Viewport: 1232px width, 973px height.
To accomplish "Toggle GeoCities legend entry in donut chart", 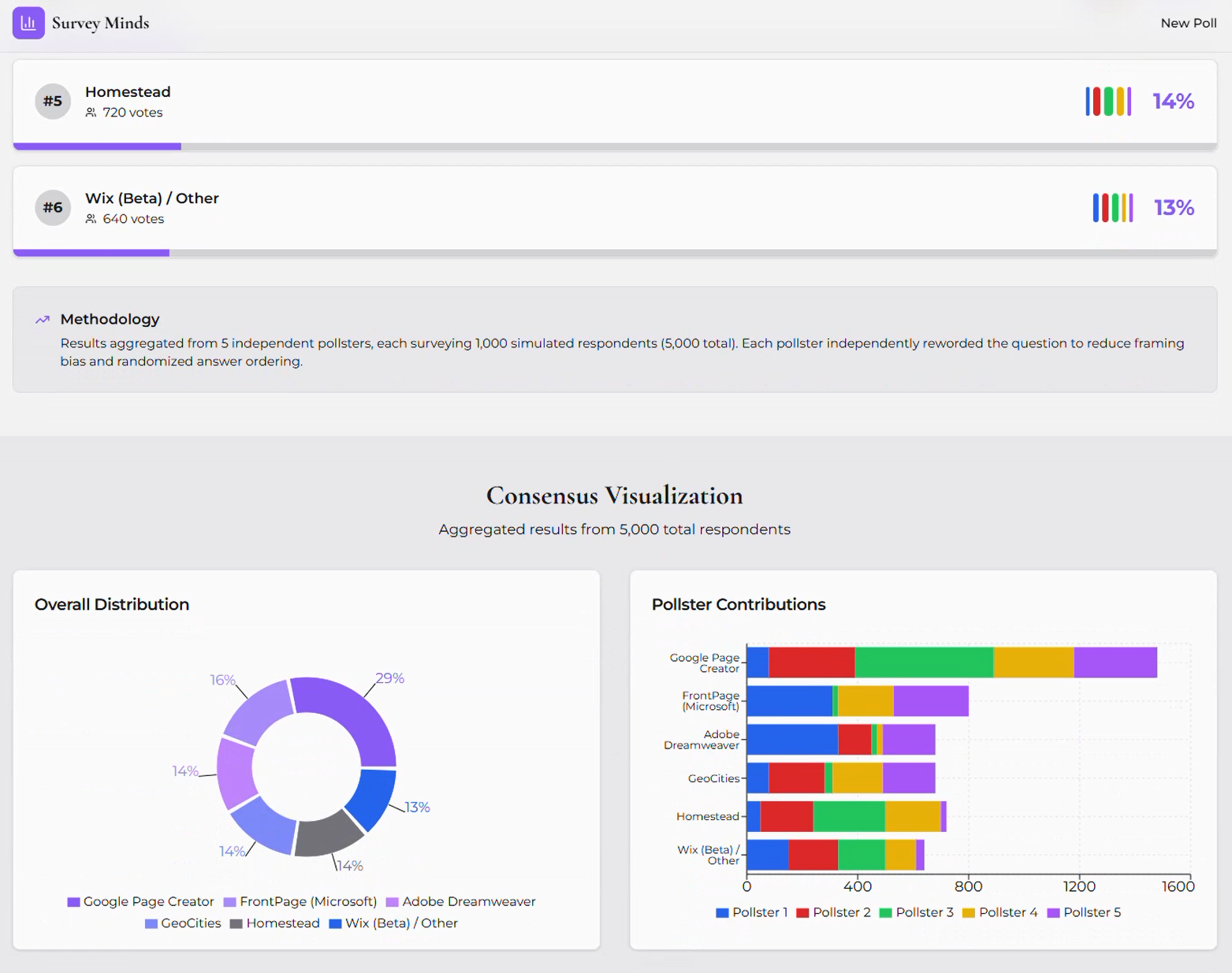I will click(x=183, y=923).
